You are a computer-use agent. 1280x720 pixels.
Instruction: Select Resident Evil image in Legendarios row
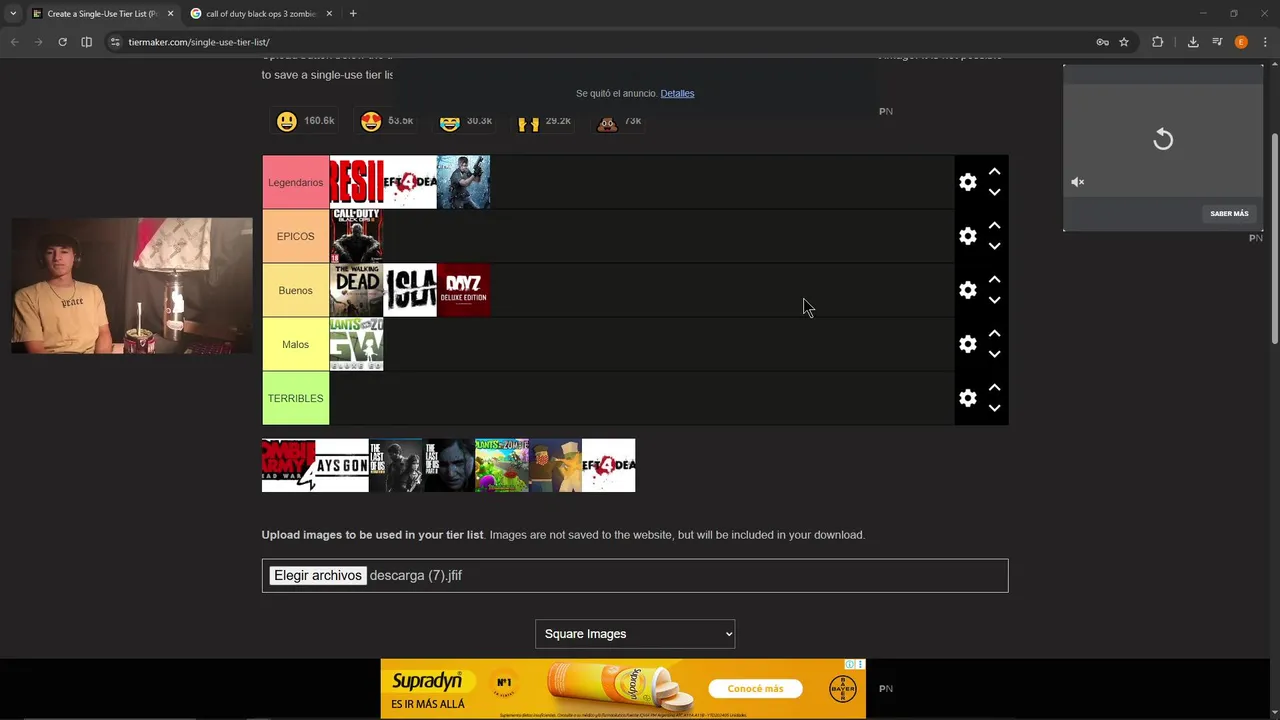[356, 182]
